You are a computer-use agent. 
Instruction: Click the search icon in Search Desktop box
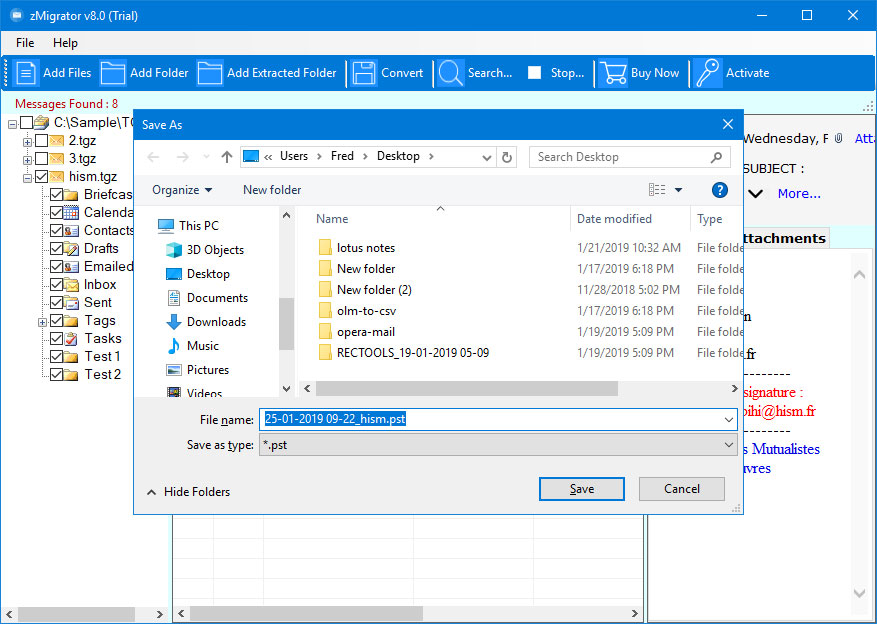click(716, 157)
